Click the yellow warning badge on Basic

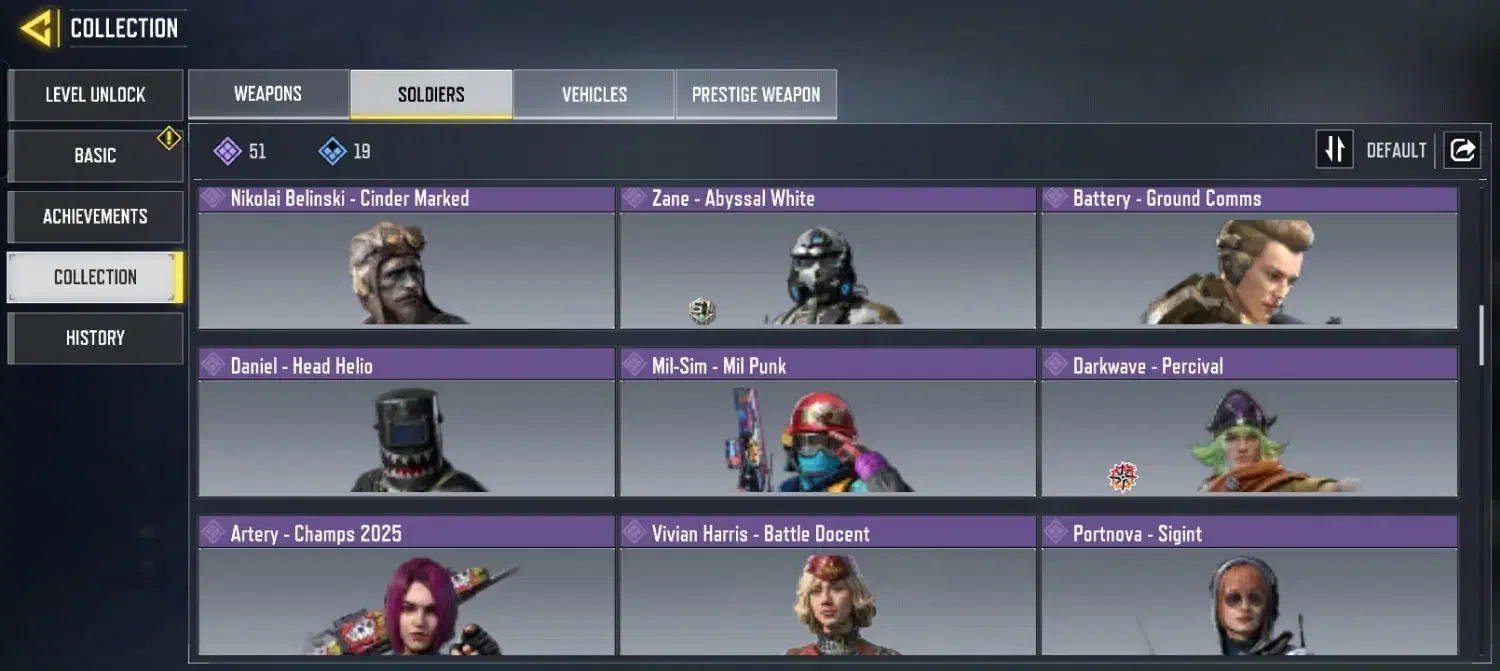pos(169,138)
